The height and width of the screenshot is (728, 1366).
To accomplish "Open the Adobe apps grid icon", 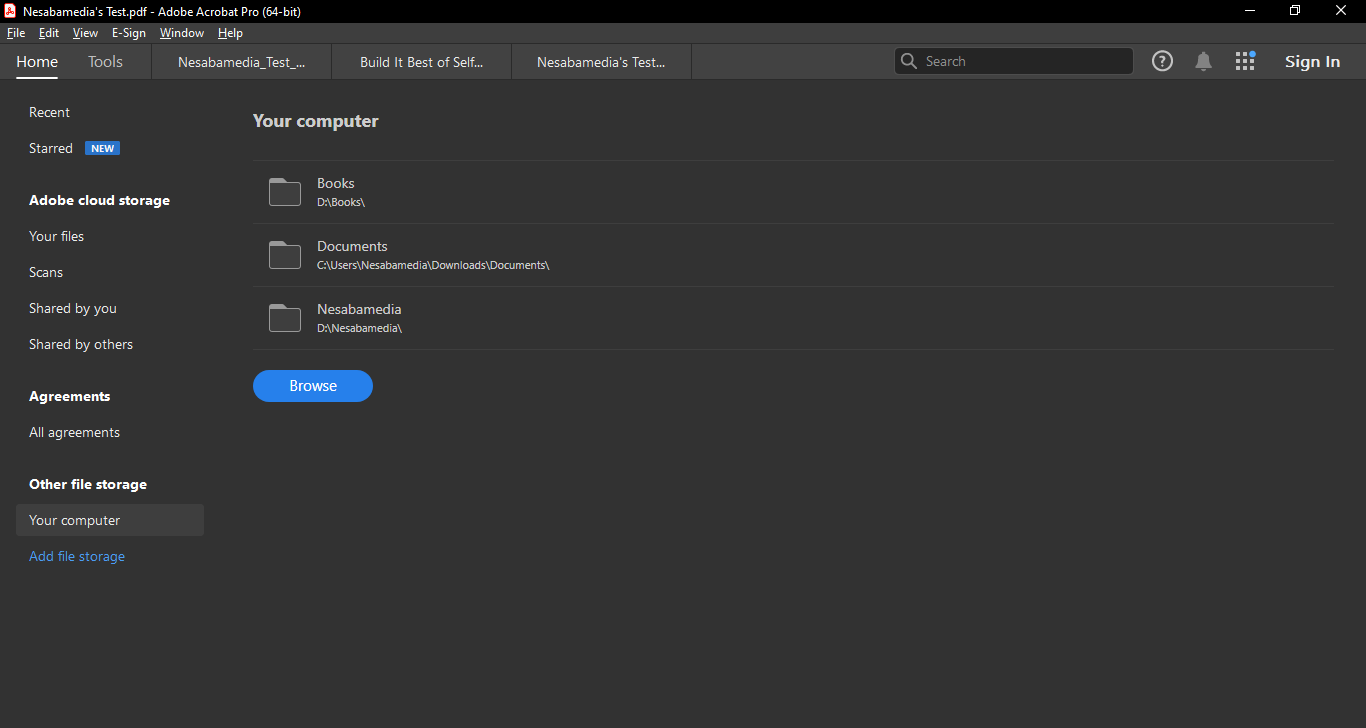I will (1244, 61).
